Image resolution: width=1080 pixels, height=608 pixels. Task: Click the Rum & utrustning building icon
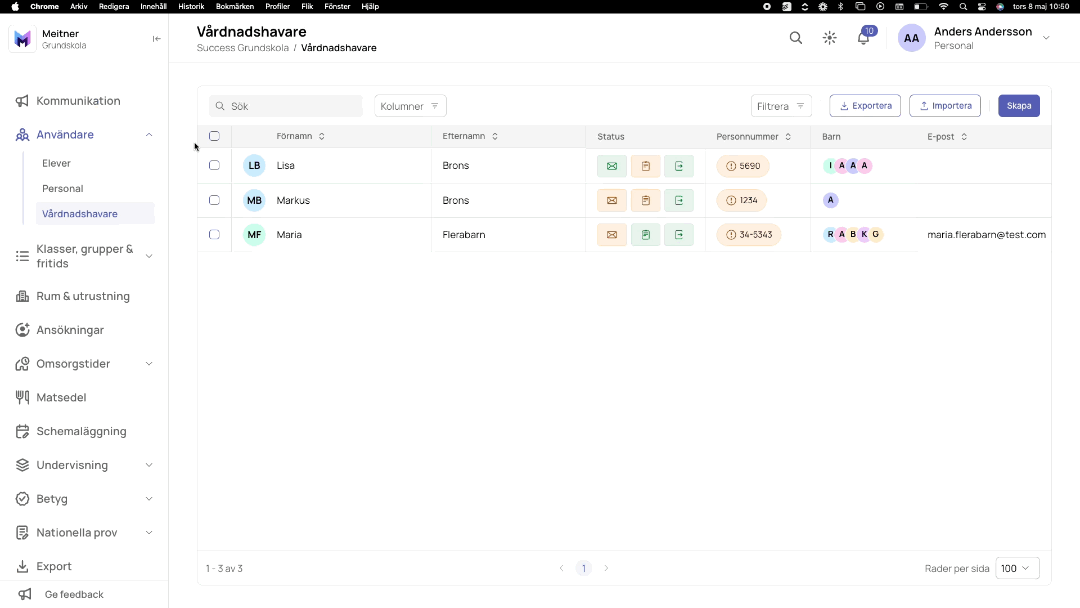click(x=22, y=296)
